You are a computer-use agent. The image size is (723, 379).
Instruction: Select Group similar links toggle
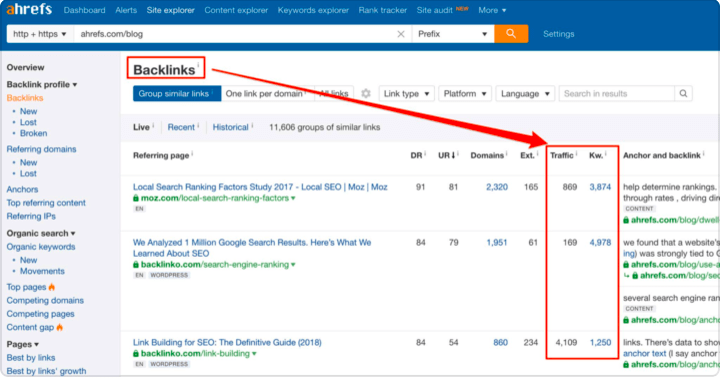point(177,94)
